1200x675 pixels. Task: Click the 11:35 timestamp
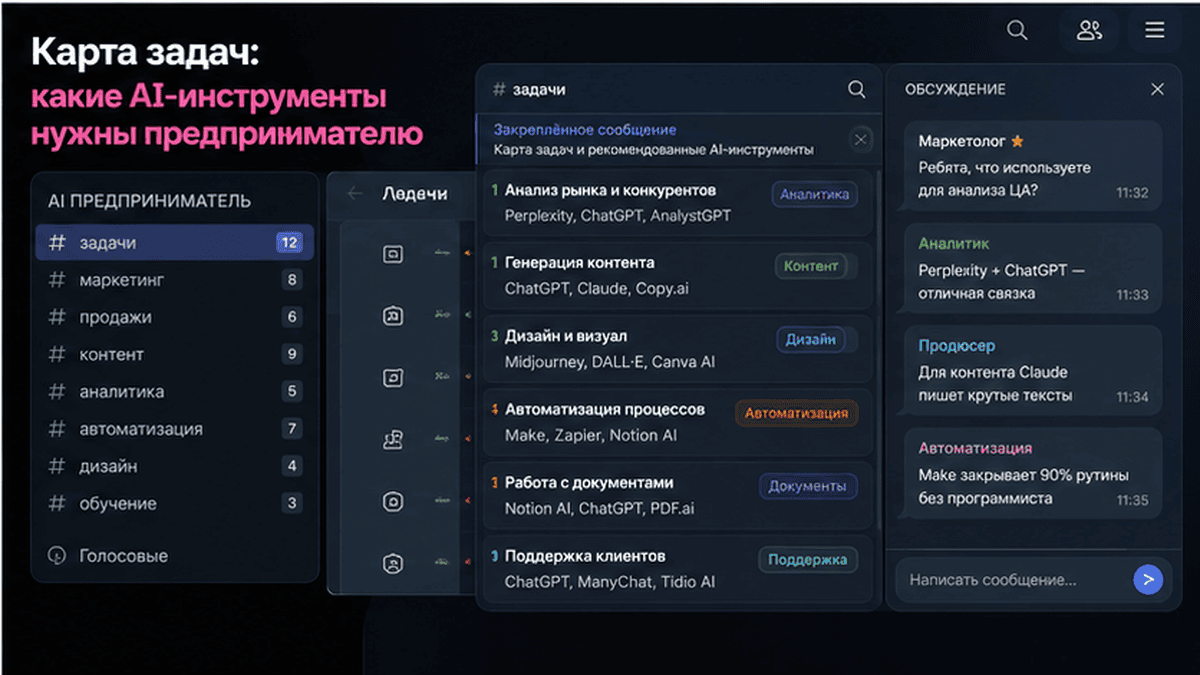click(1132, 500)
